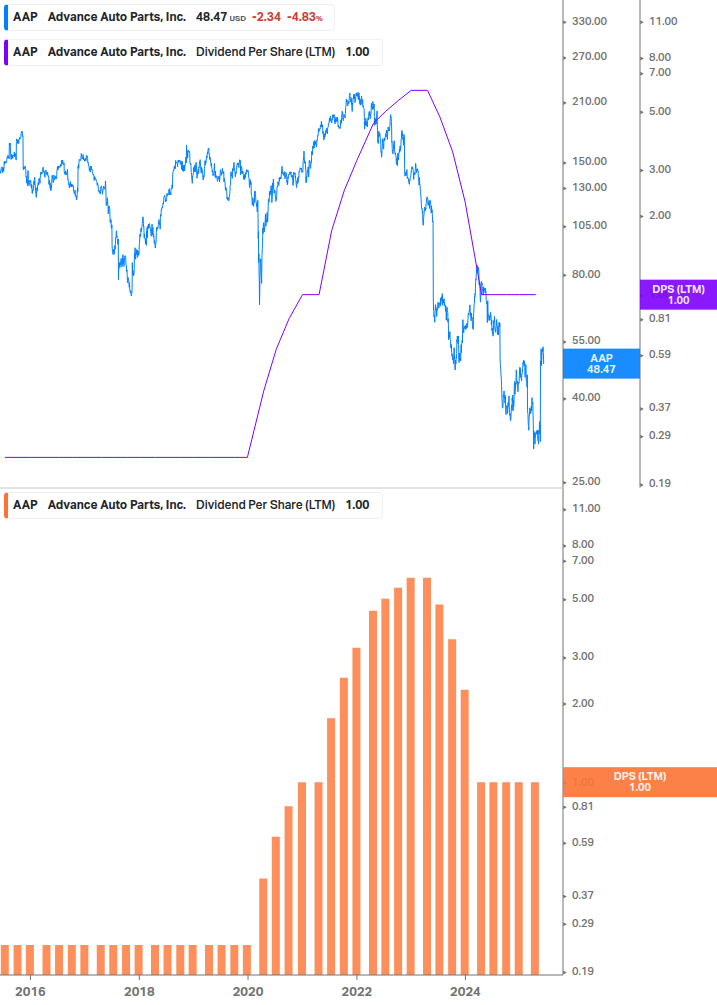This screenshot has height=1005, width=717.
Task: Click the 11.00 label on lower chart axis
Action: [586, 508]
